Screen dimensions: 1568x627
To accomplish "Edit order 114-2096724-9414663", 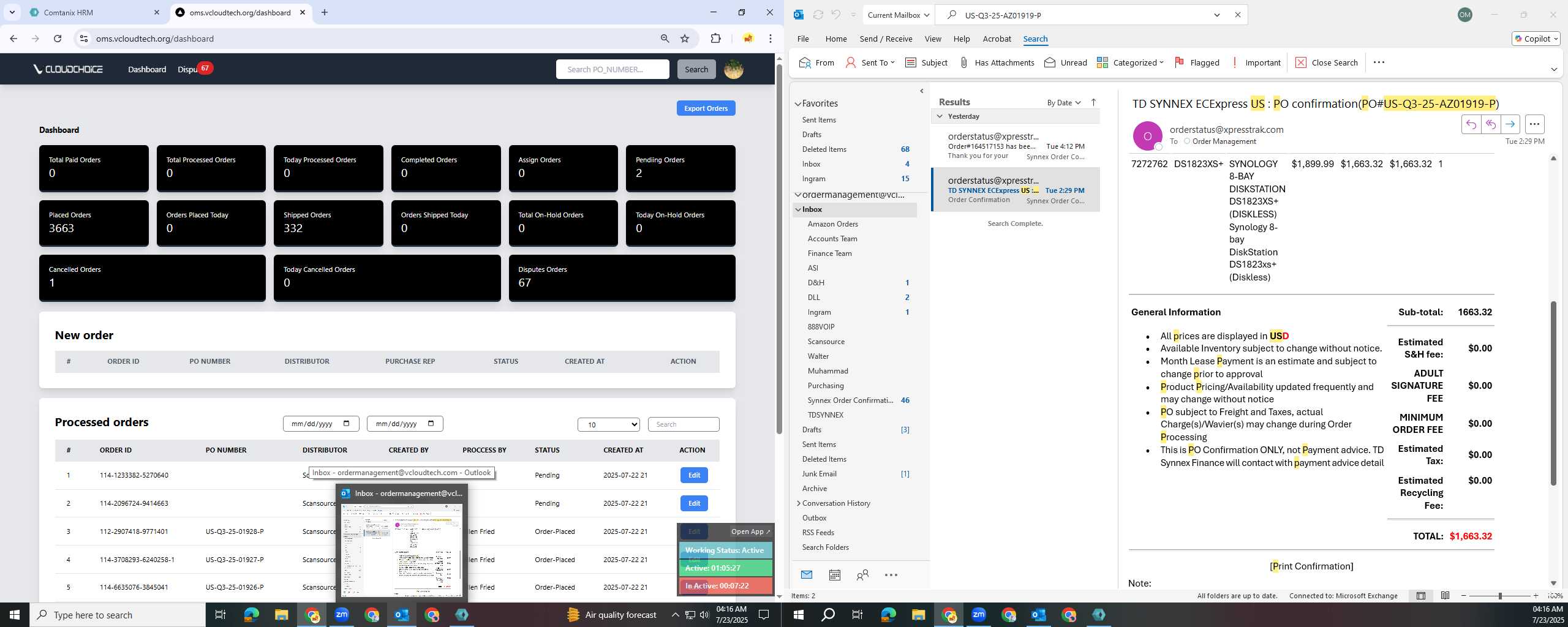I will point(694,503).
